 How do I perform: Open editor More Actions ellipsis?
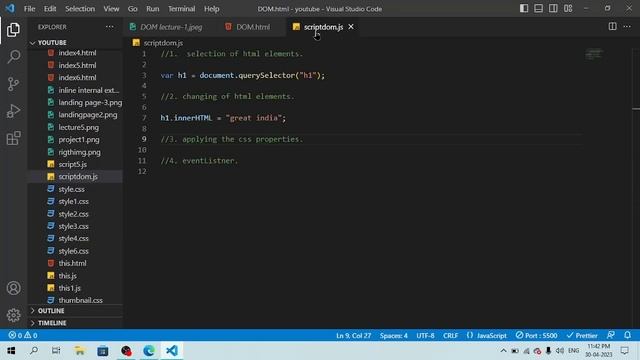[x=627, y=27]
